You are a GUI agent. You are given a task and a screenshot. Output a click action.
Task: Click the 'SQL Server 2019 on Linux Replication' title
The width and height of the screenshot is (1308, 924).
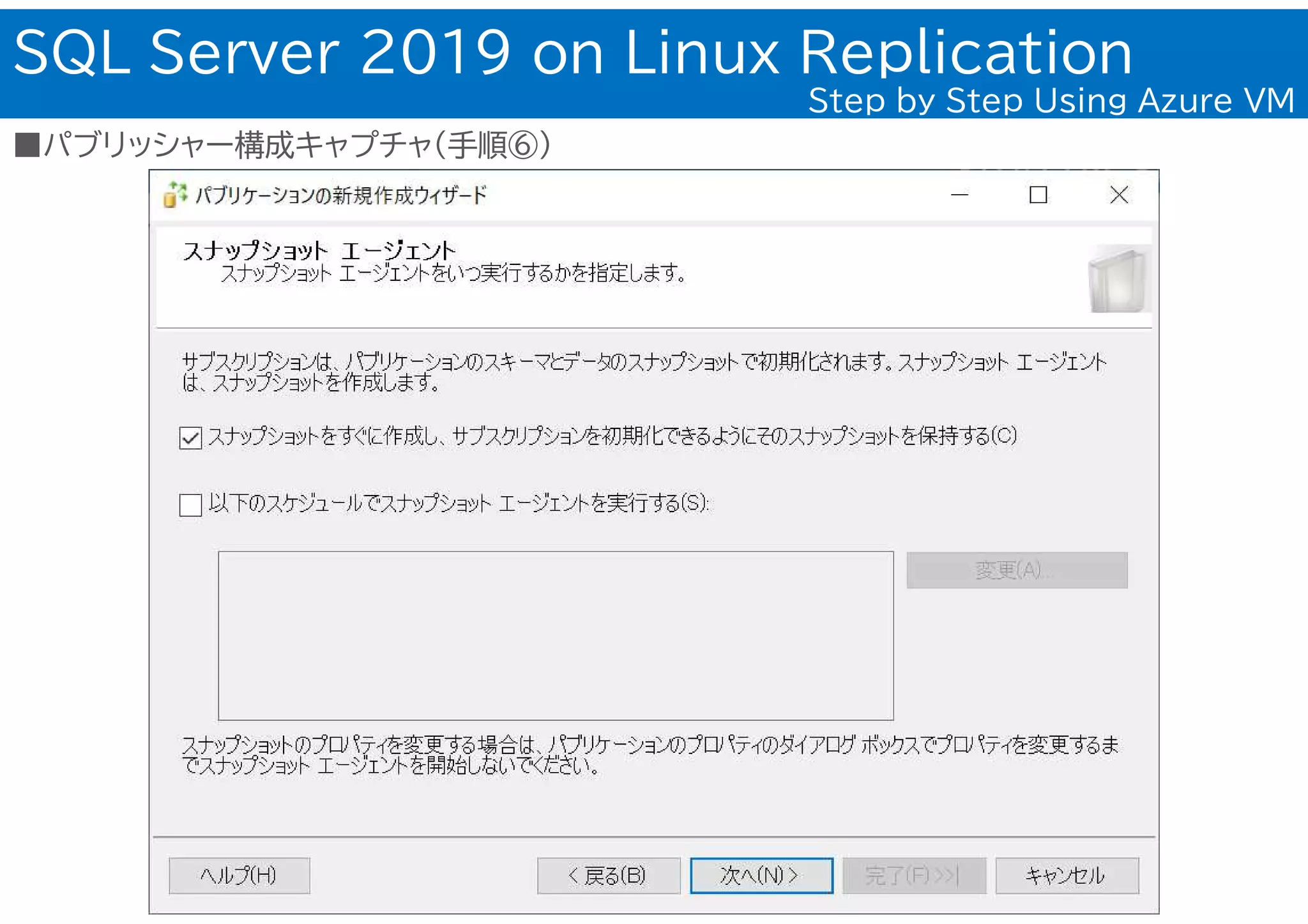(x=573, y=51)
